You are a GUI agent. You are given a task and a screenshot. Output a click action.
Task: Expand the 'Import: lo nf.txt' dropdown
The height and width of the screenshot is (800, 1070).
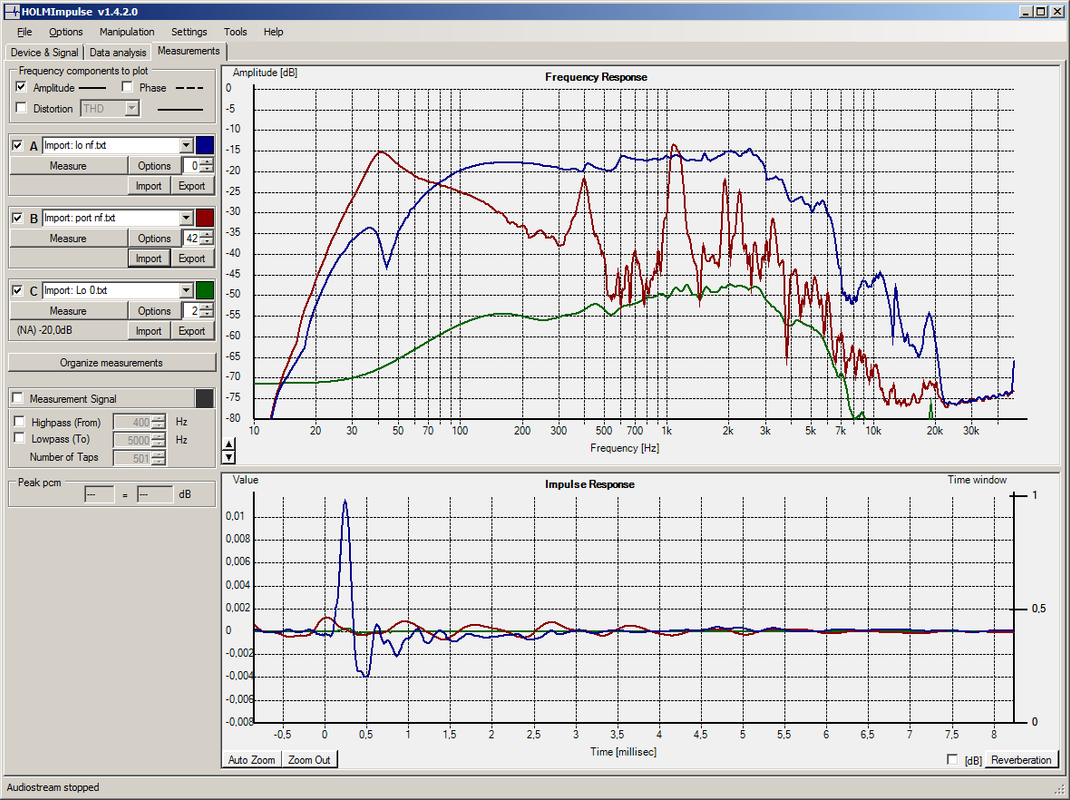[x=186, y=145]
